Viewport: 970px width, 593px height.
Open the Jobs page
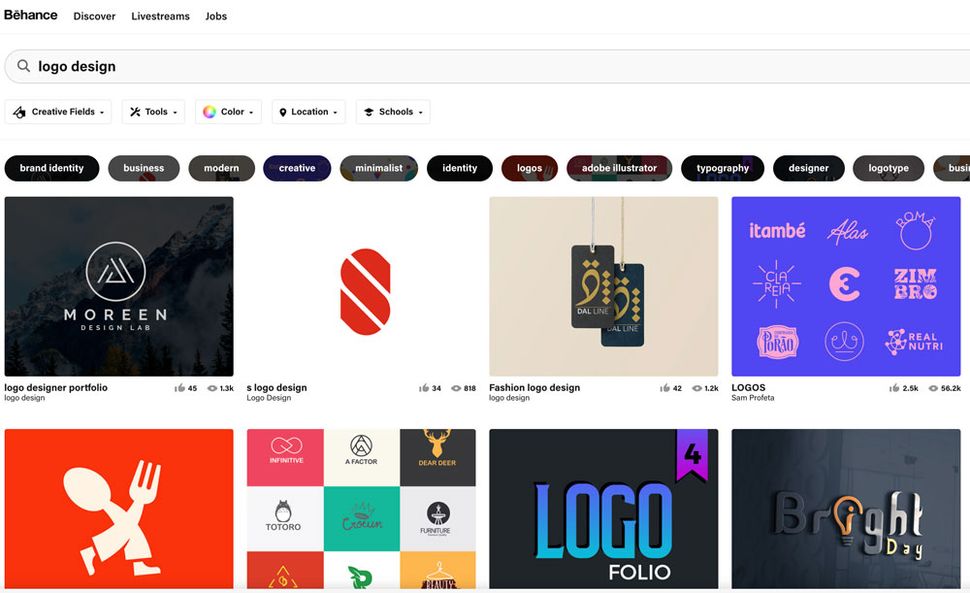(x=216, y=16)
